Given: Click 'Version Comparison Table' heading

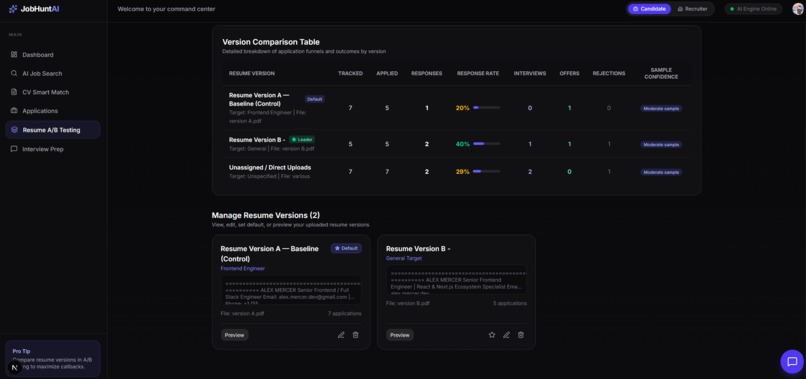Looking at the screenshot, I should (x=271, y=42).
